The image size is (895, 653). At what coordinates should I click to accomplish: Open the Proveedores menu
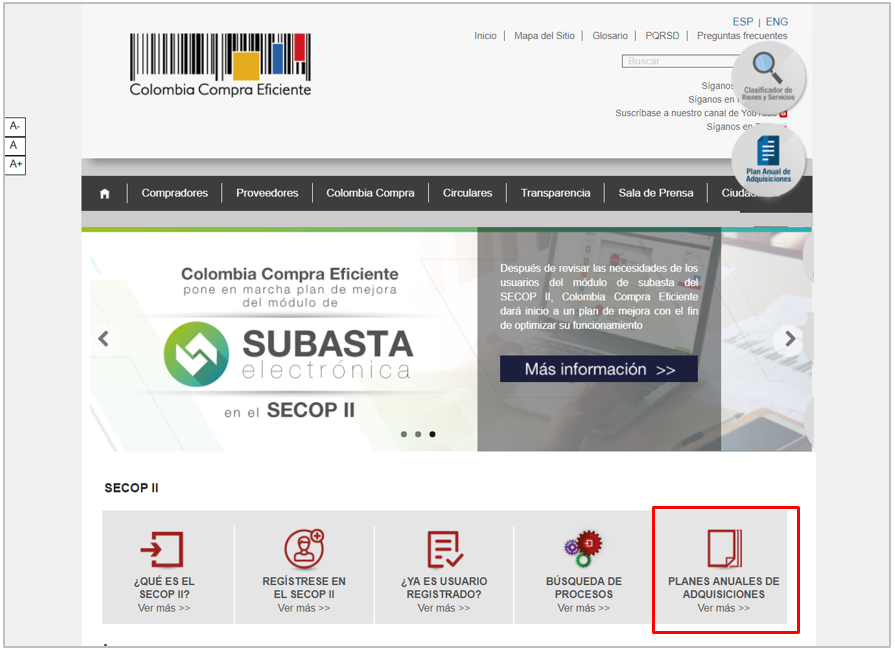[267, 193]
